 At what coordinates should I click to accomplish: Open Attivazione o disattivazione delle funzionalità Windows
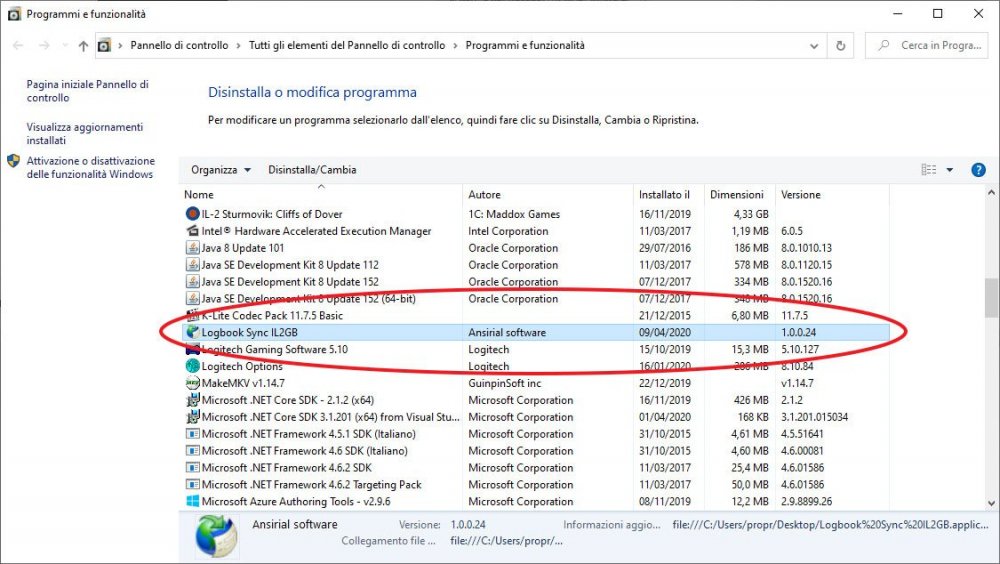coord(90,167)
